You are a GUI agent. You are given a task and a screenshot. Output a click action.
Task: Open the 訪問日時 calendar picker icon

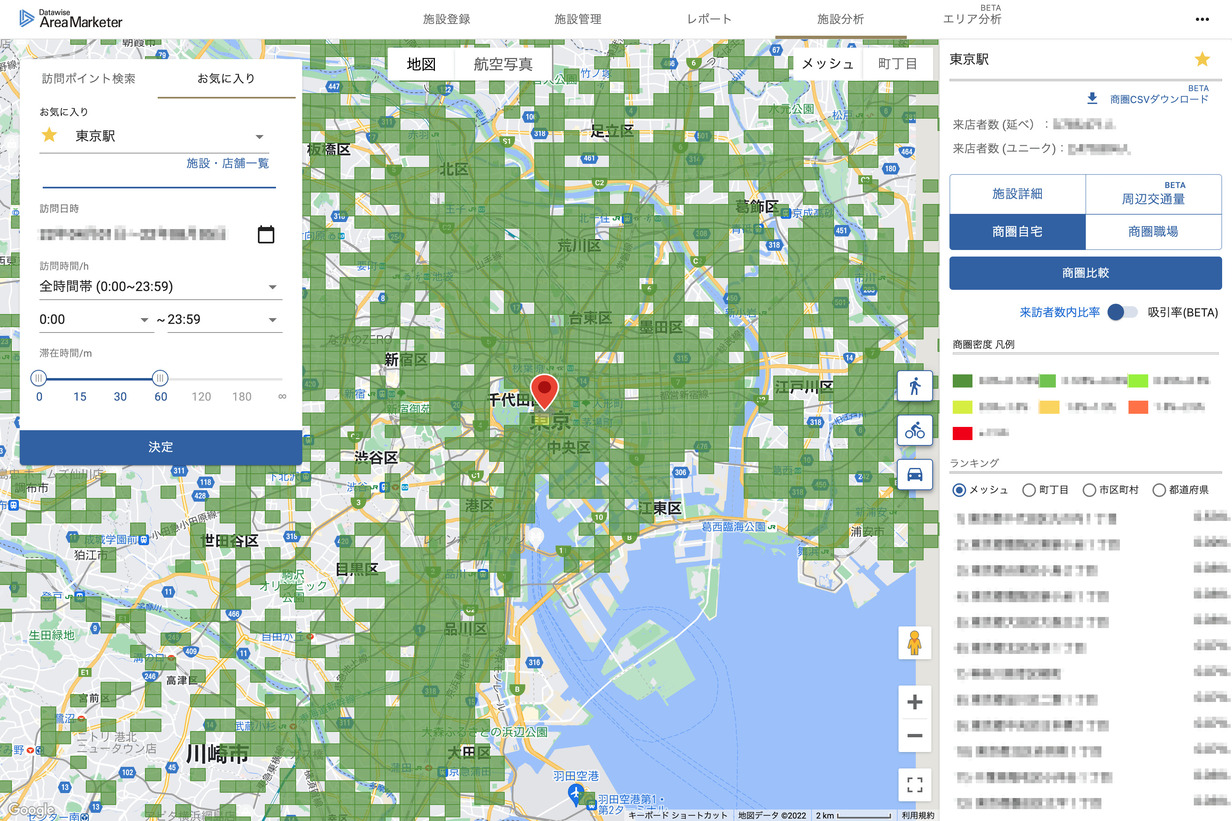[266, 233]
